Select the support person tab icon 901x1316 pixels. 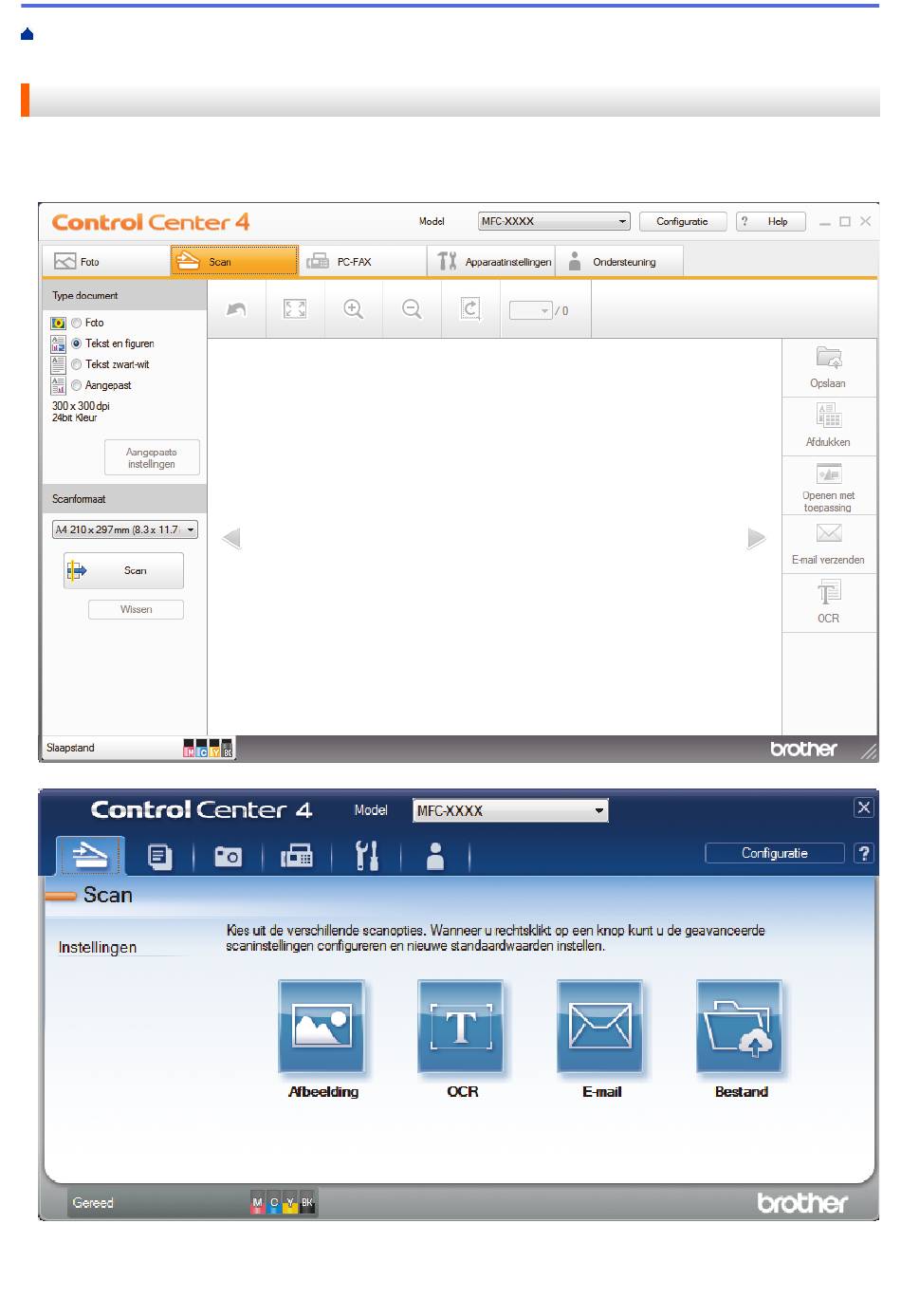click(435, 856)
